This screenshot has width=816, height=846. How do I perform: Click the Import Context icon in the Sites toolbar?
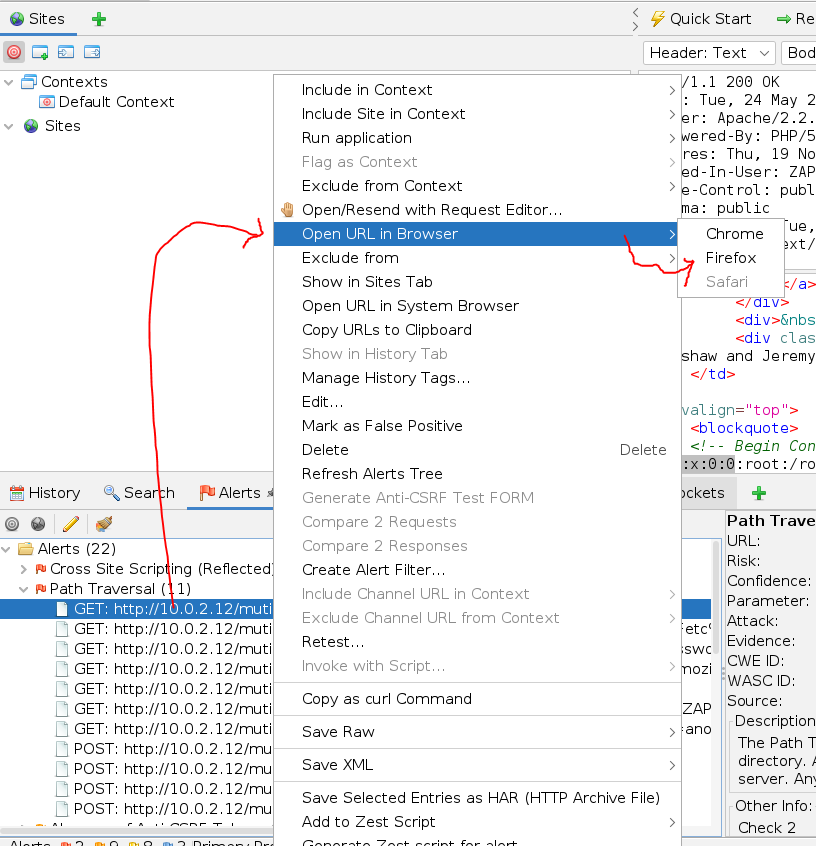pos(66,52)
